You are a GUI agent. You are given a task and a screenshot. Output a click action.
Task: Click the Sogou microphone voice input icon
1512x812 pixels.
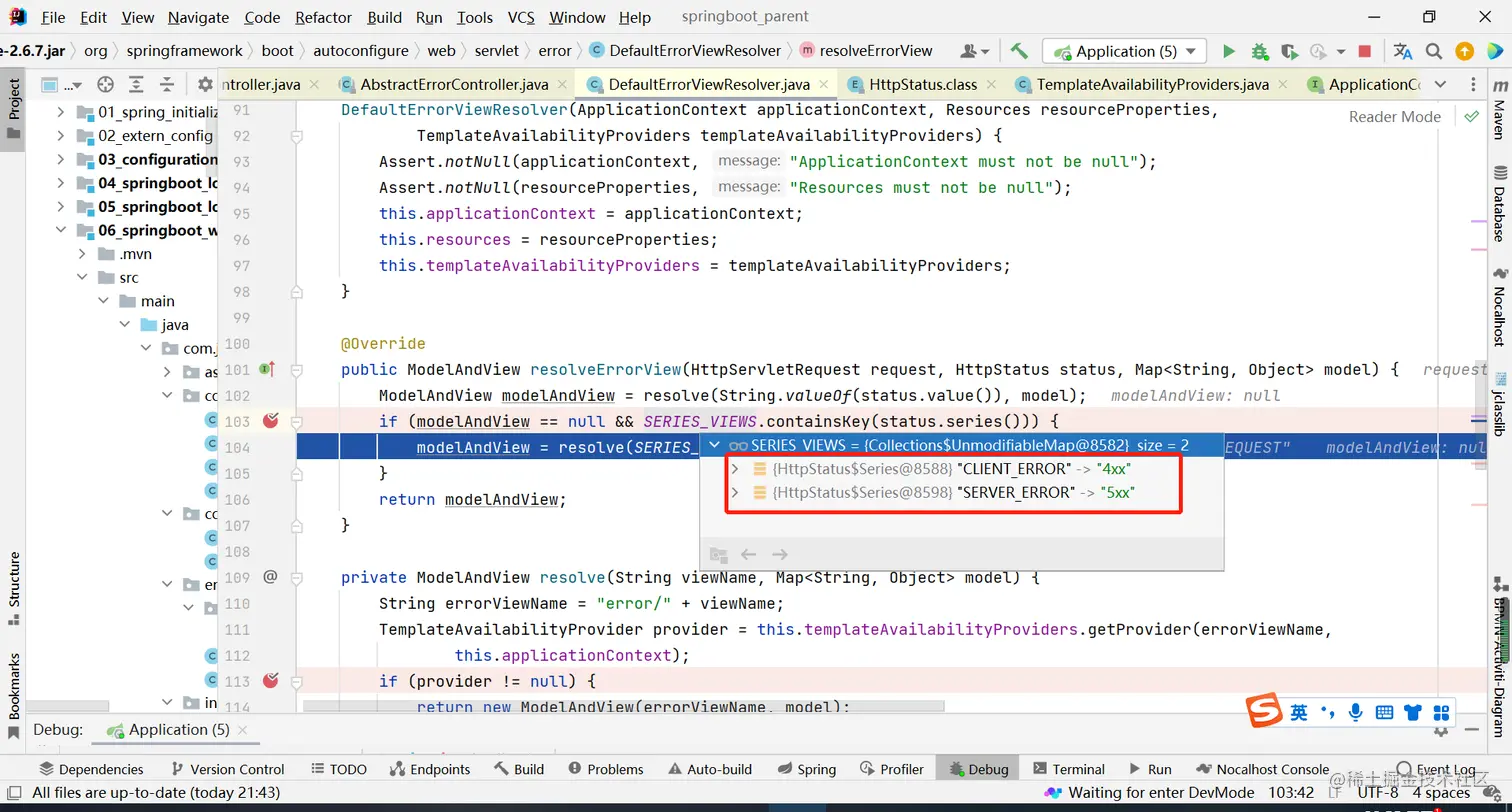click(x=1356, y=712)
